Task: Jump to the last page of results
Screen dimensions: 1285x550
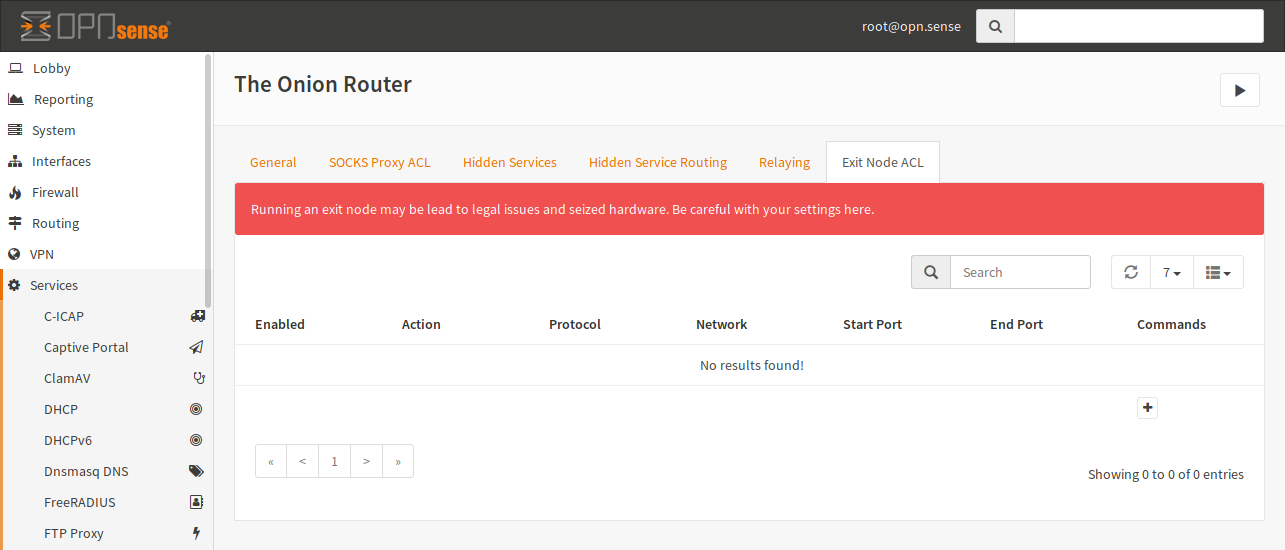Action: coord(398,461)
